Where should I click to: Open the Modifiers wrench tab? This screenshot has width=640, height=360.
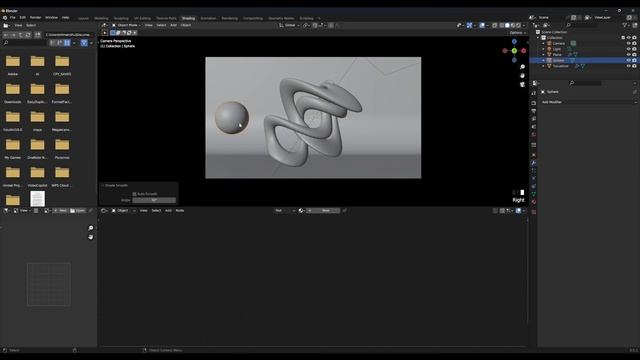(x=533, y=163)
